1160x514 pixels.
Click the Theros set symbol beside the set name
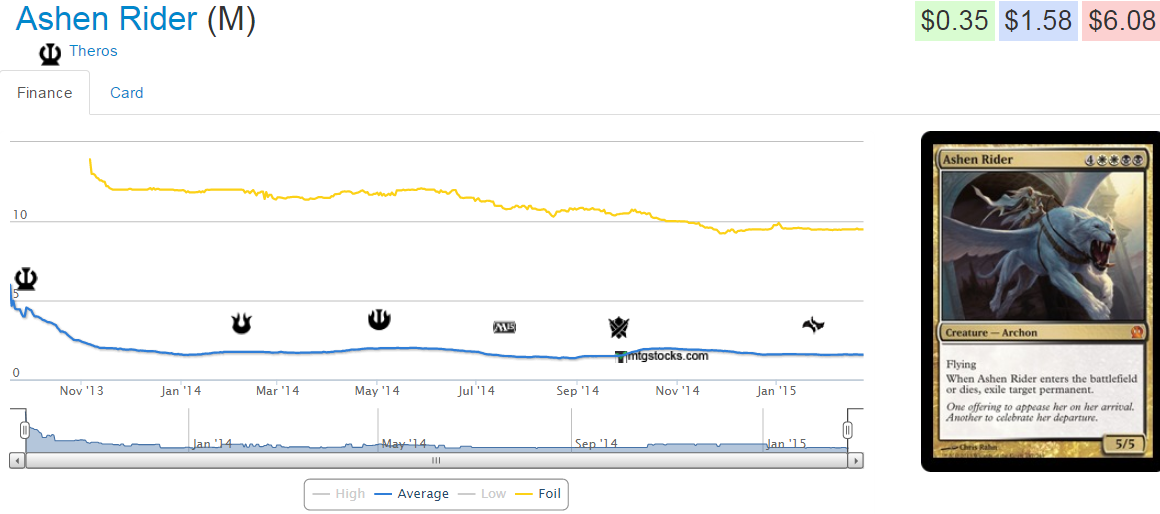[50, 53]
